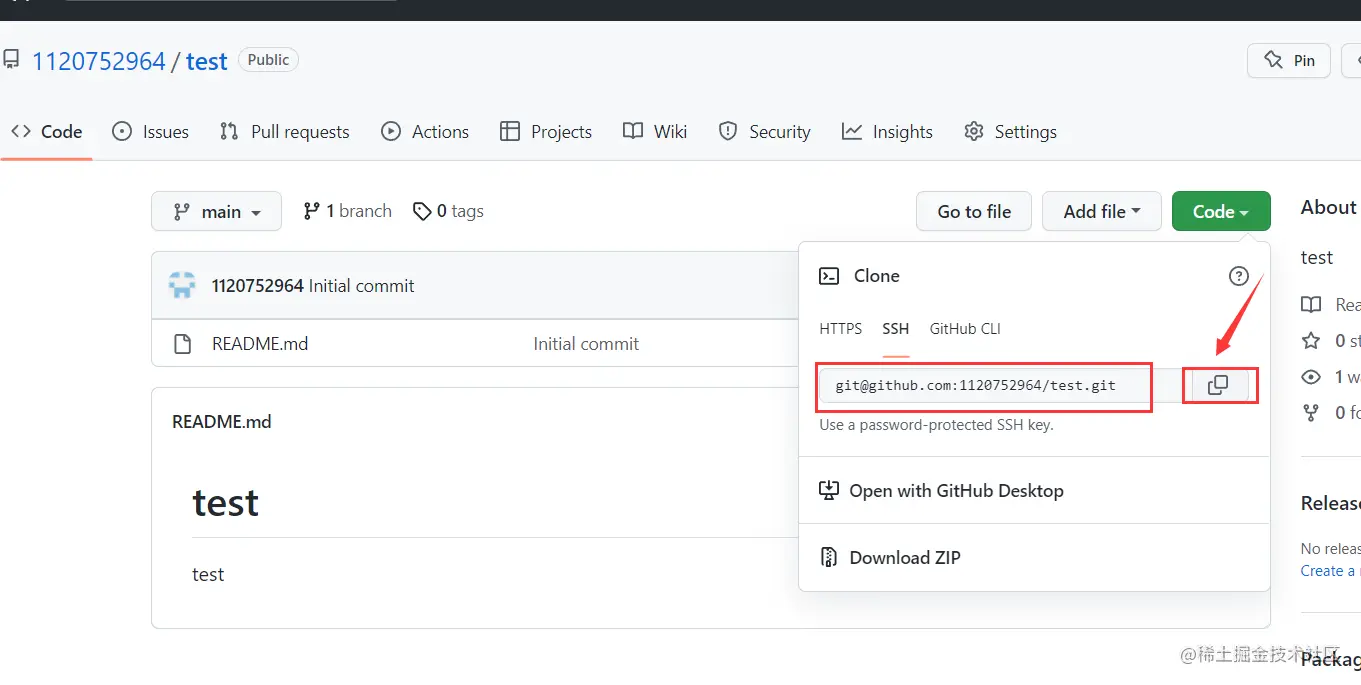Image resolution: width=1361 pixels, height=685 pixels.
Task: Open the Insights tab
Action: coord(887,131)
